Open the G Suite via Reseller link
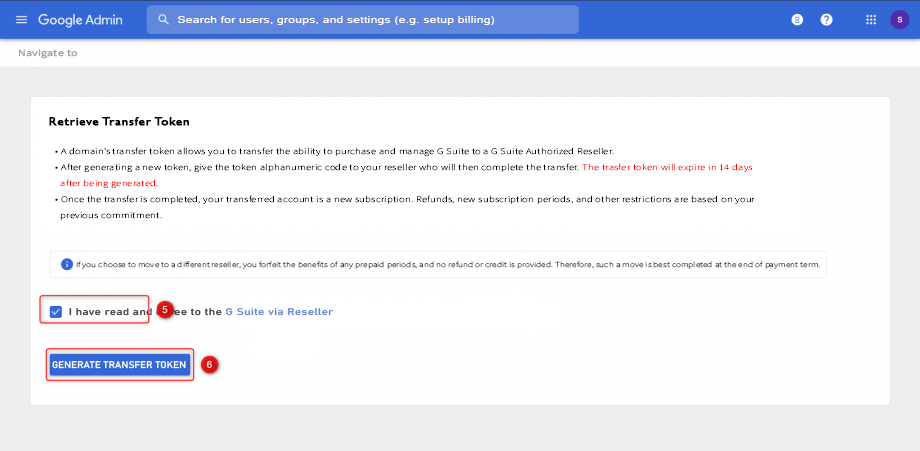Viewport: 920px width, 451px height. (x=279, y=312)
